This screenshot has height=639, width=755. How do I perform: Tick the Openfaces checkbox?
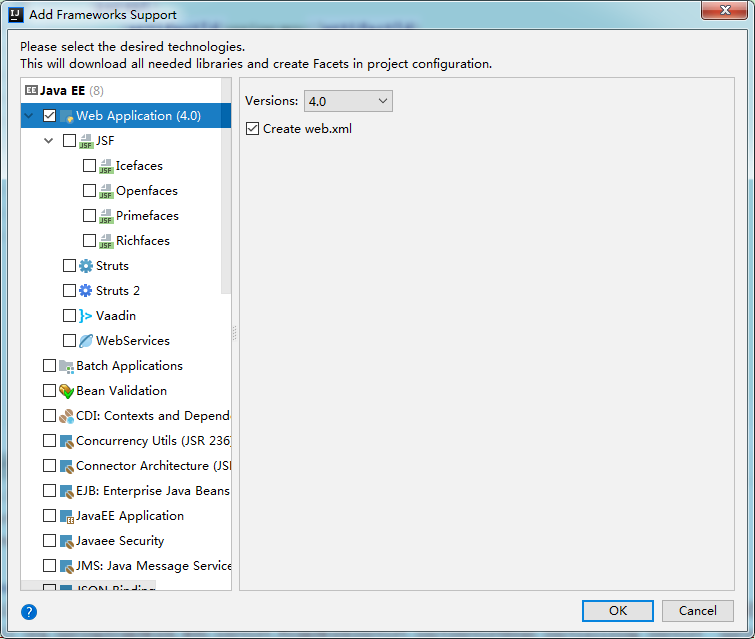[x=89, y=191]
